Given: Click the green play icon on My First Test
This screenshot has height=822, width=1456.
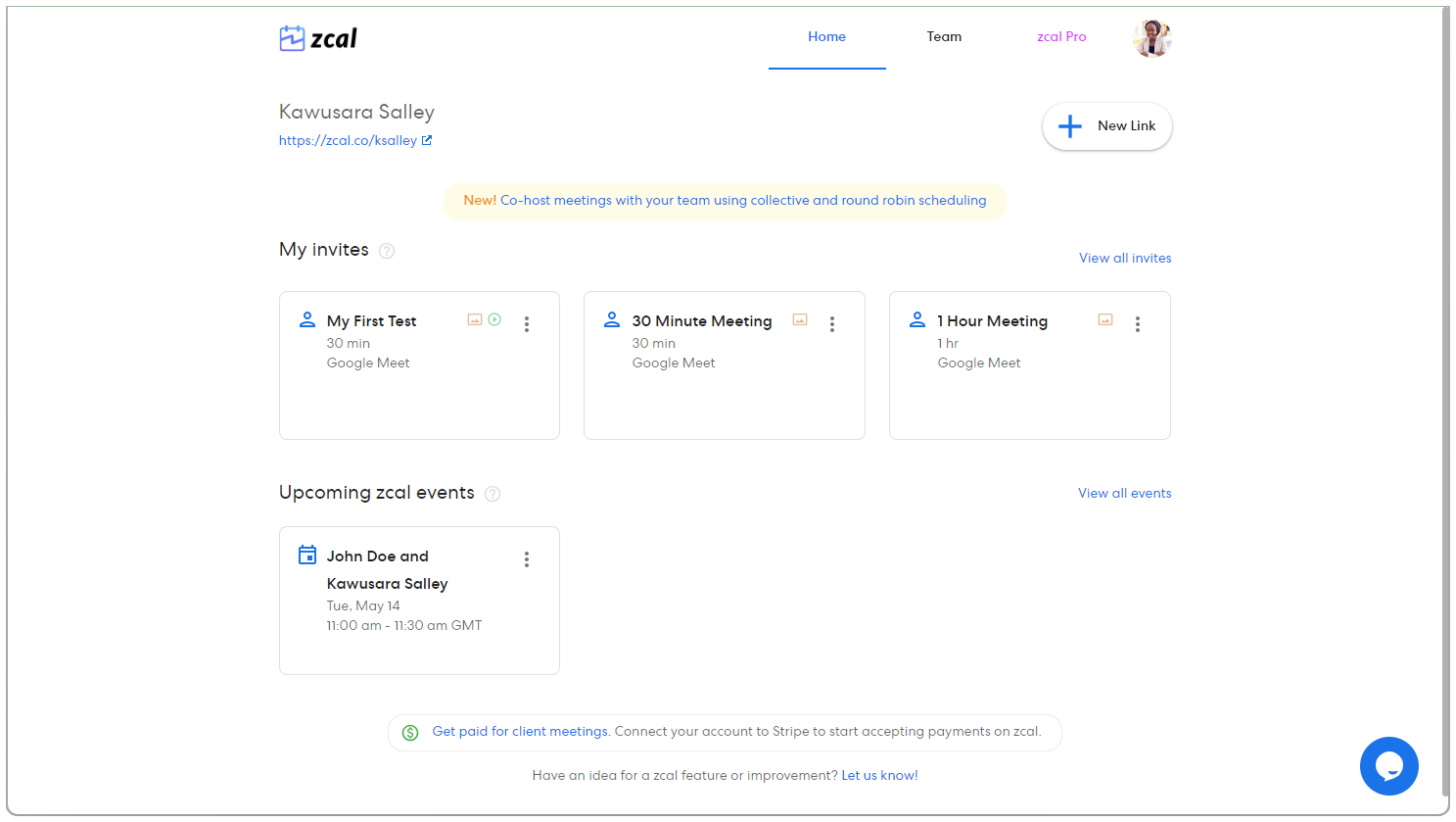Looking at the screenshot, I should (494, 319).
